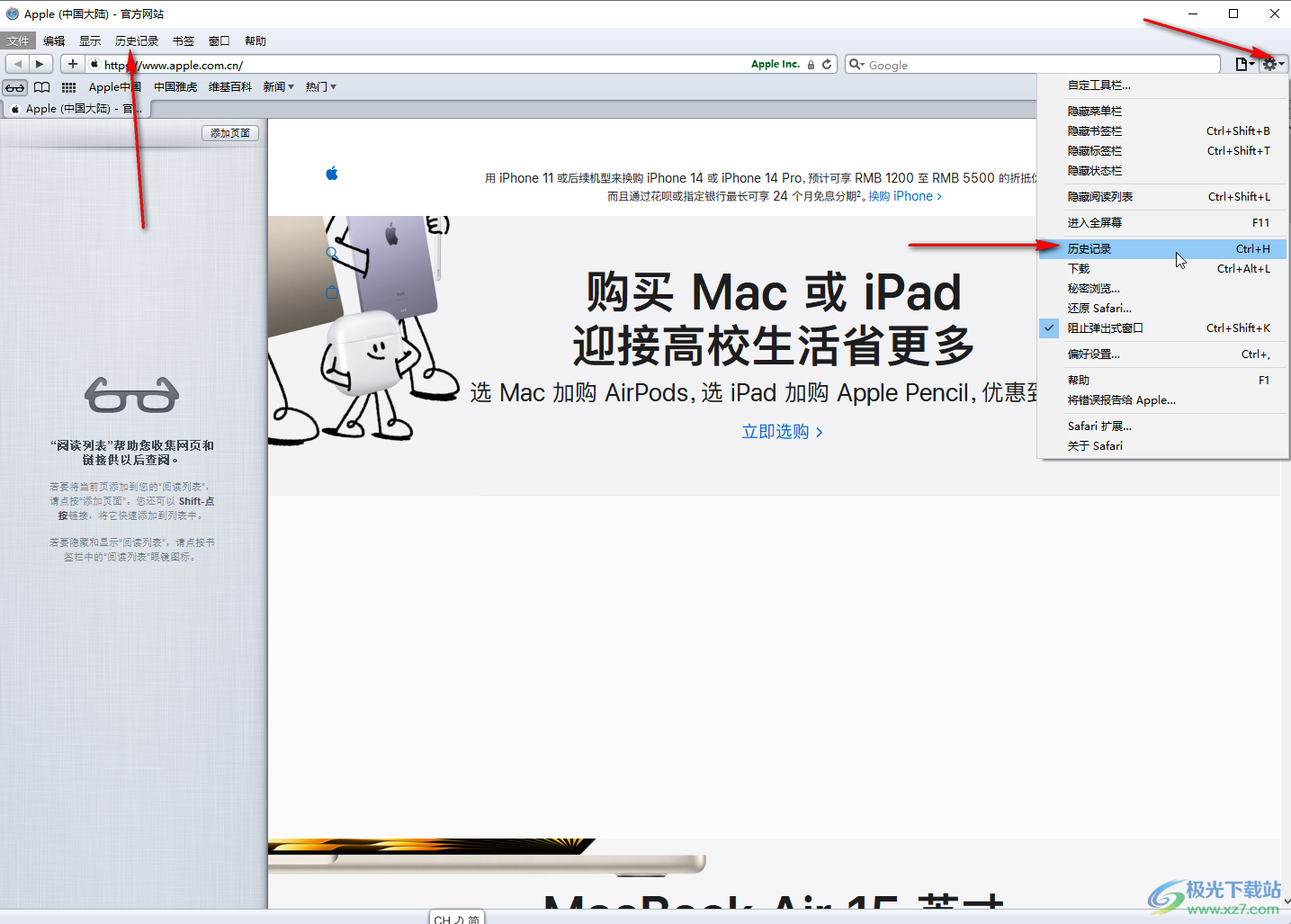Select 隐藏标签栏 in gear menu
Image resolution: width=1291 pixels, height=924 pixels.
1163,151
